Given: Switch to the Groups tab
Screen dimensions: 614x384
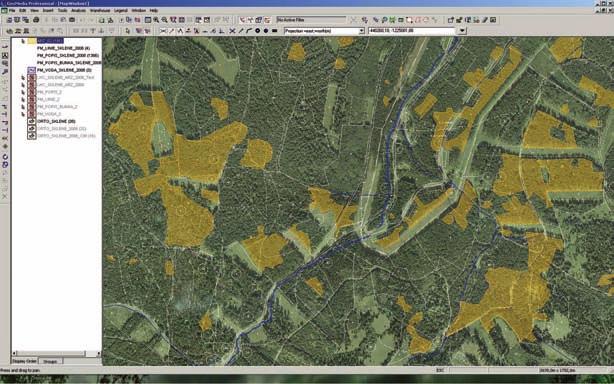Looking at the screenshot, I should click(50, 361).
